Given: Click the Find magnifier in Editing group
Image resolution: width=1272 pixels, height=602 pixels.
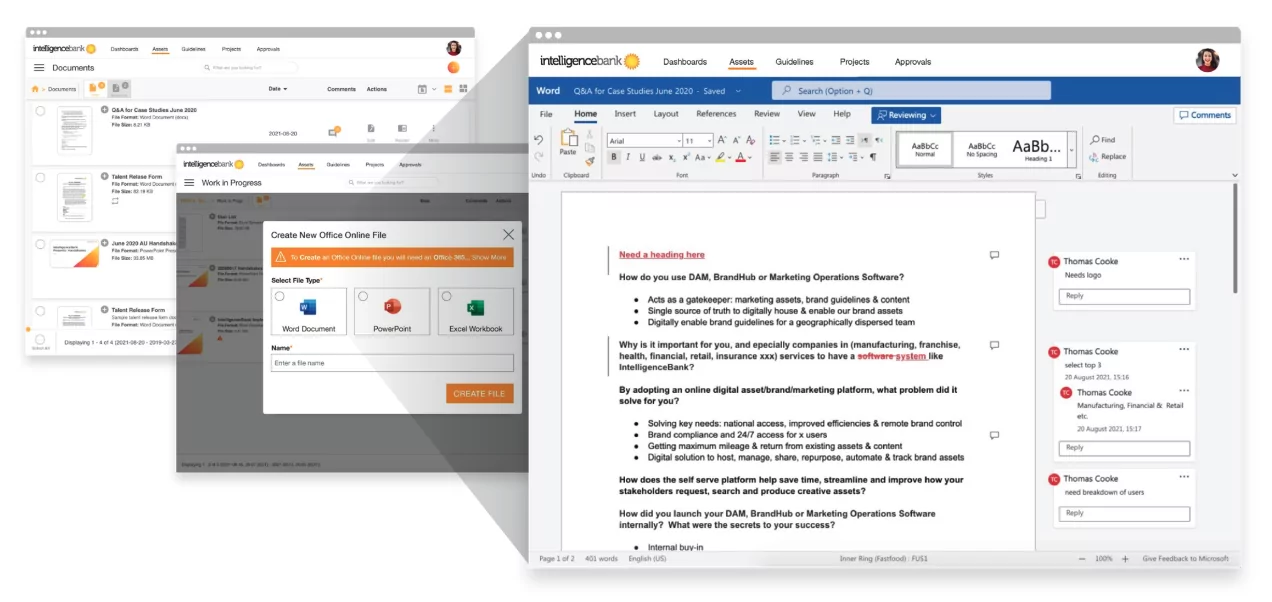Looking at the screenshot, I should (1096, 140).
